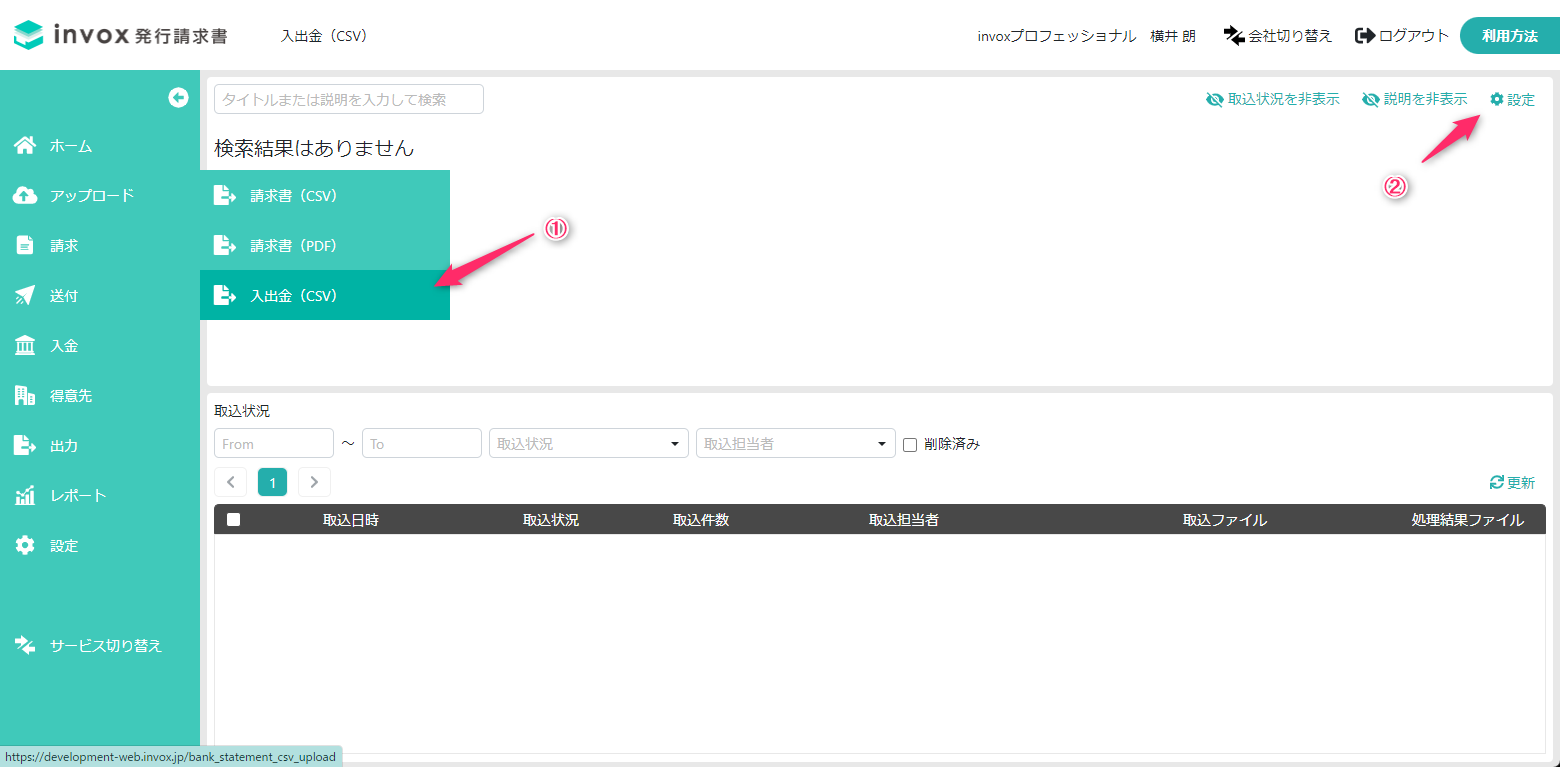Select 請求書（PDF） from upload submenu
Image resolution: width=1560 pixels, height=767 pixels.
pyautogui.click(x=294, y=246)
